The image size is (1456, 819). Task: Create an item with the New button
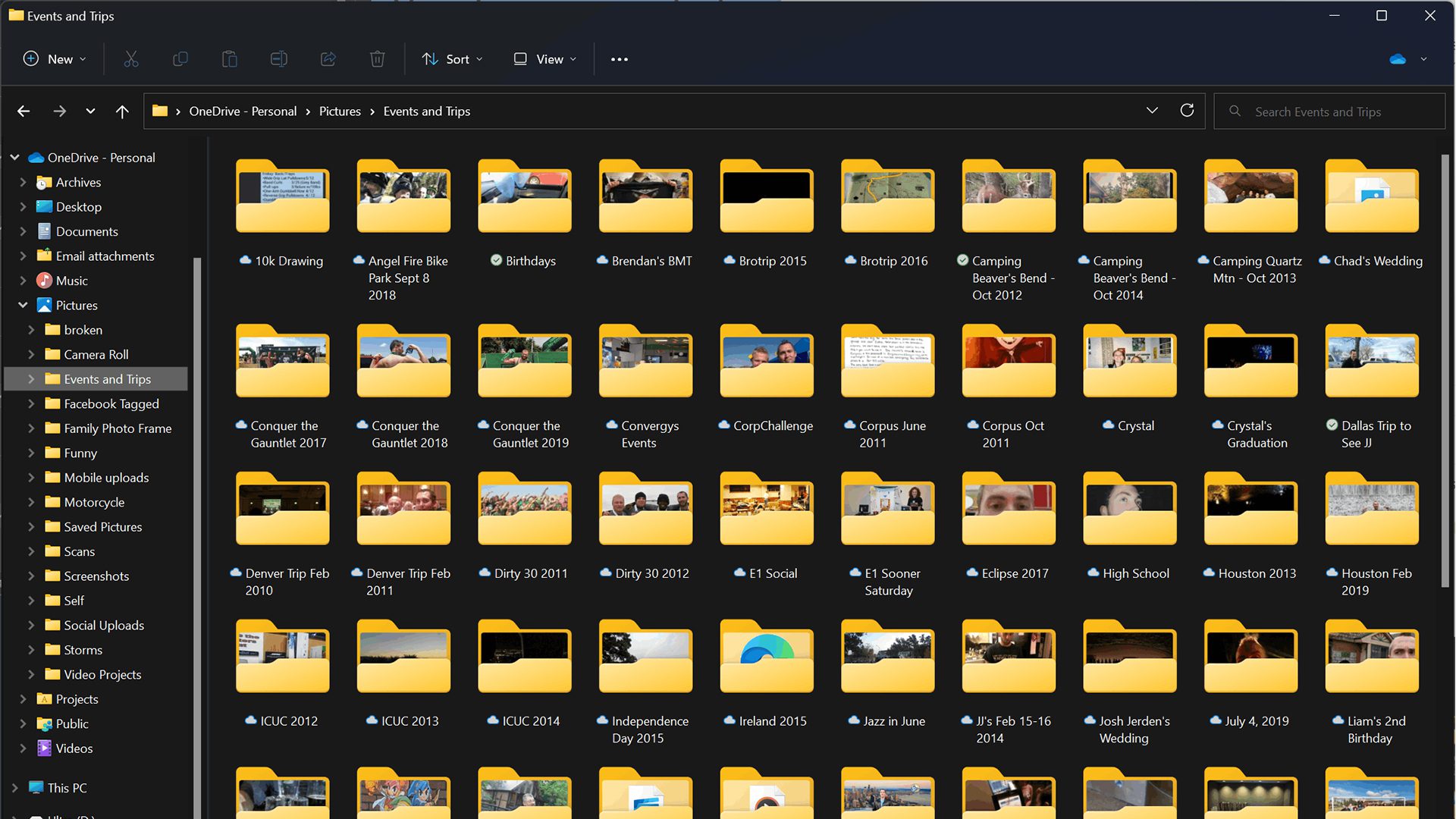click(52, 58)
